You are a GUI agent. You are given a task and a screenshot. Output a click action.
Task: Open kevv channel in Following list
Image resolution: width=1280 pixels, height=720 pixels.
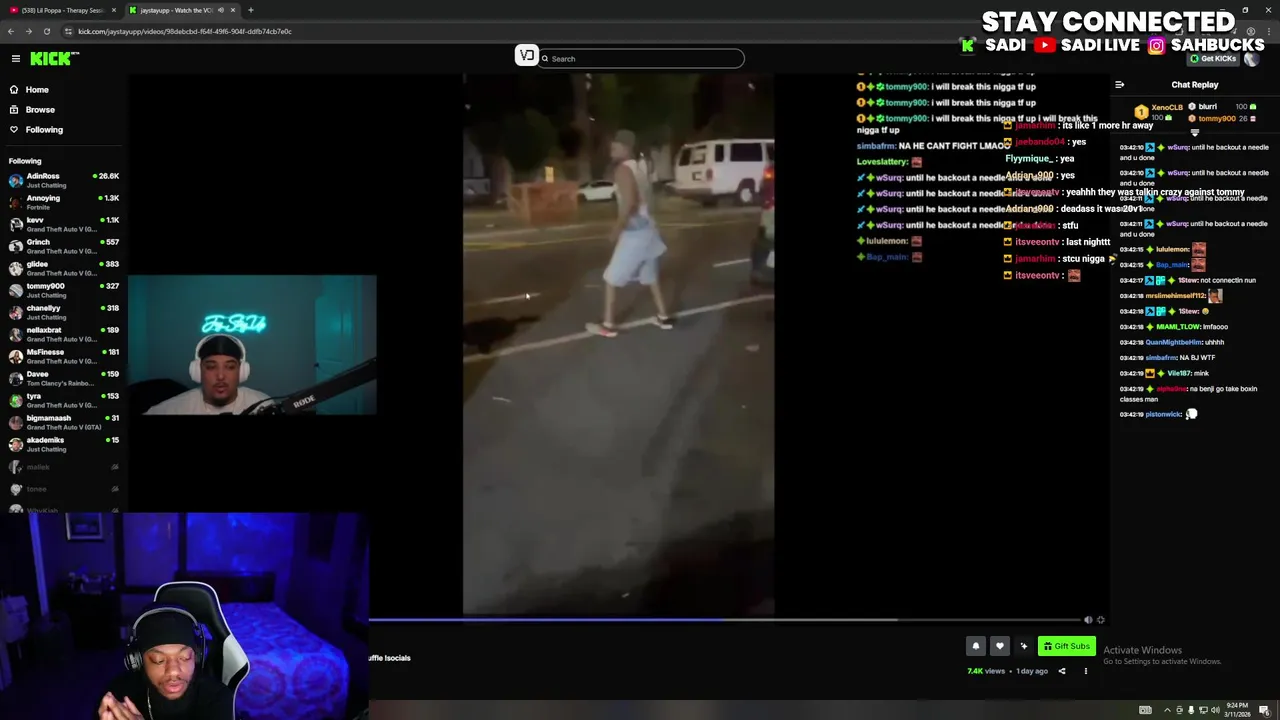(x=62, y=224)
